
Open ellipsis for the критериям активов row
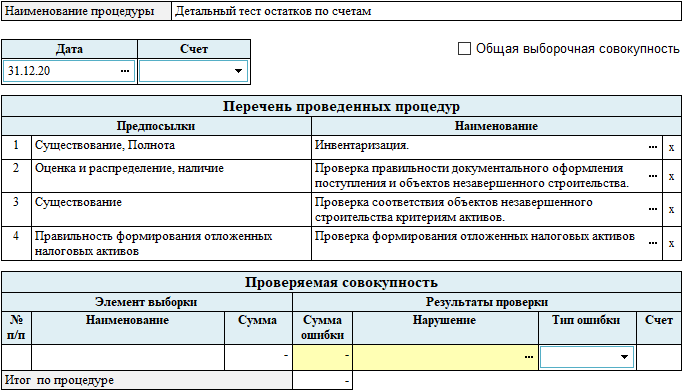(653, 209)
